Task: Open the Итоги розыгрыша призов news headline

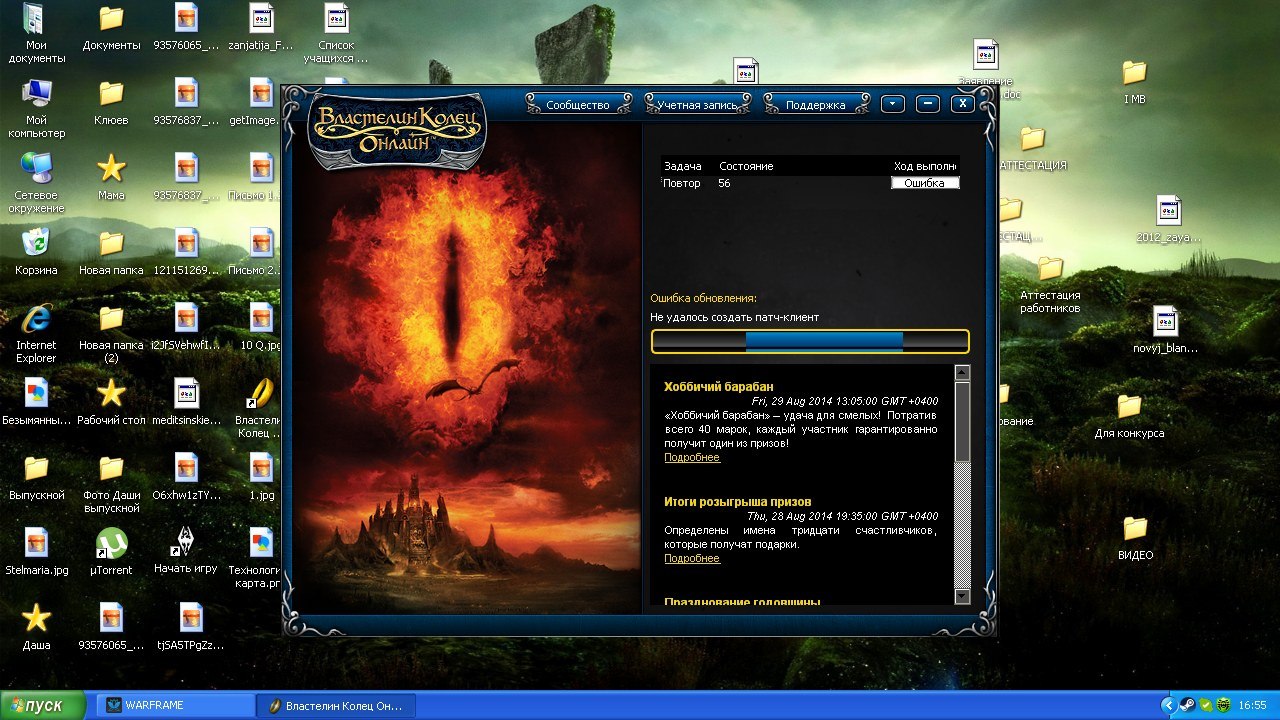Action: click(x=738, y=501)
